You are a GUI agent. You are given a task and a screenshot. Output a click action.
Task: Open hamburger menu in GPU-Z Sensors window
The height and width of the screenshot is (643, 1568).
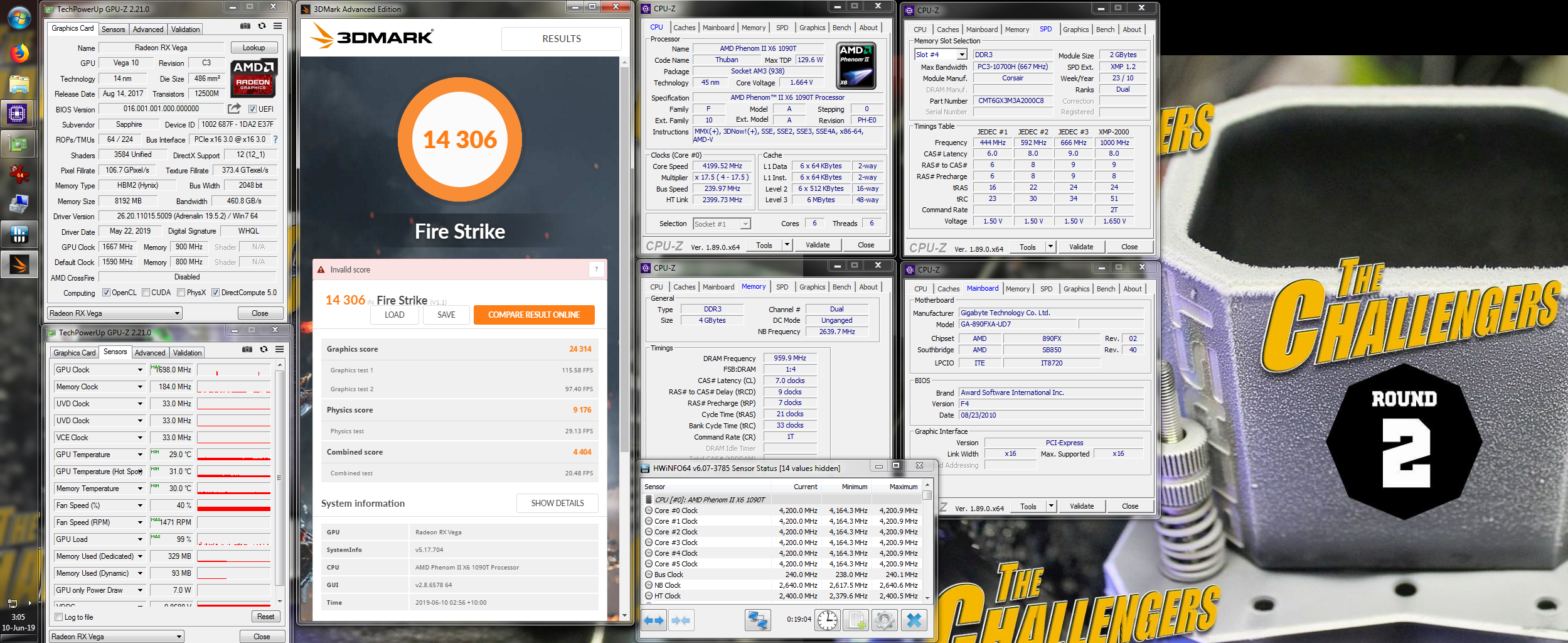(x=279, y=349)
